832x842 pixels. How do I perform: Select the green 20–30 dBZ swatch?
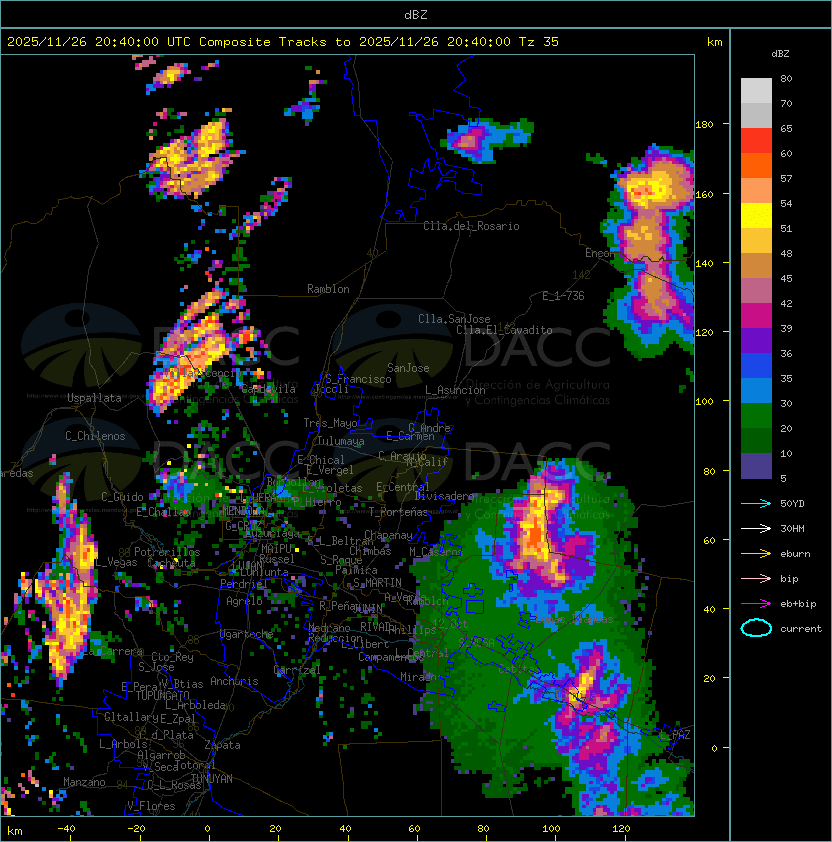pyautogui.click(x=756, y=416)
